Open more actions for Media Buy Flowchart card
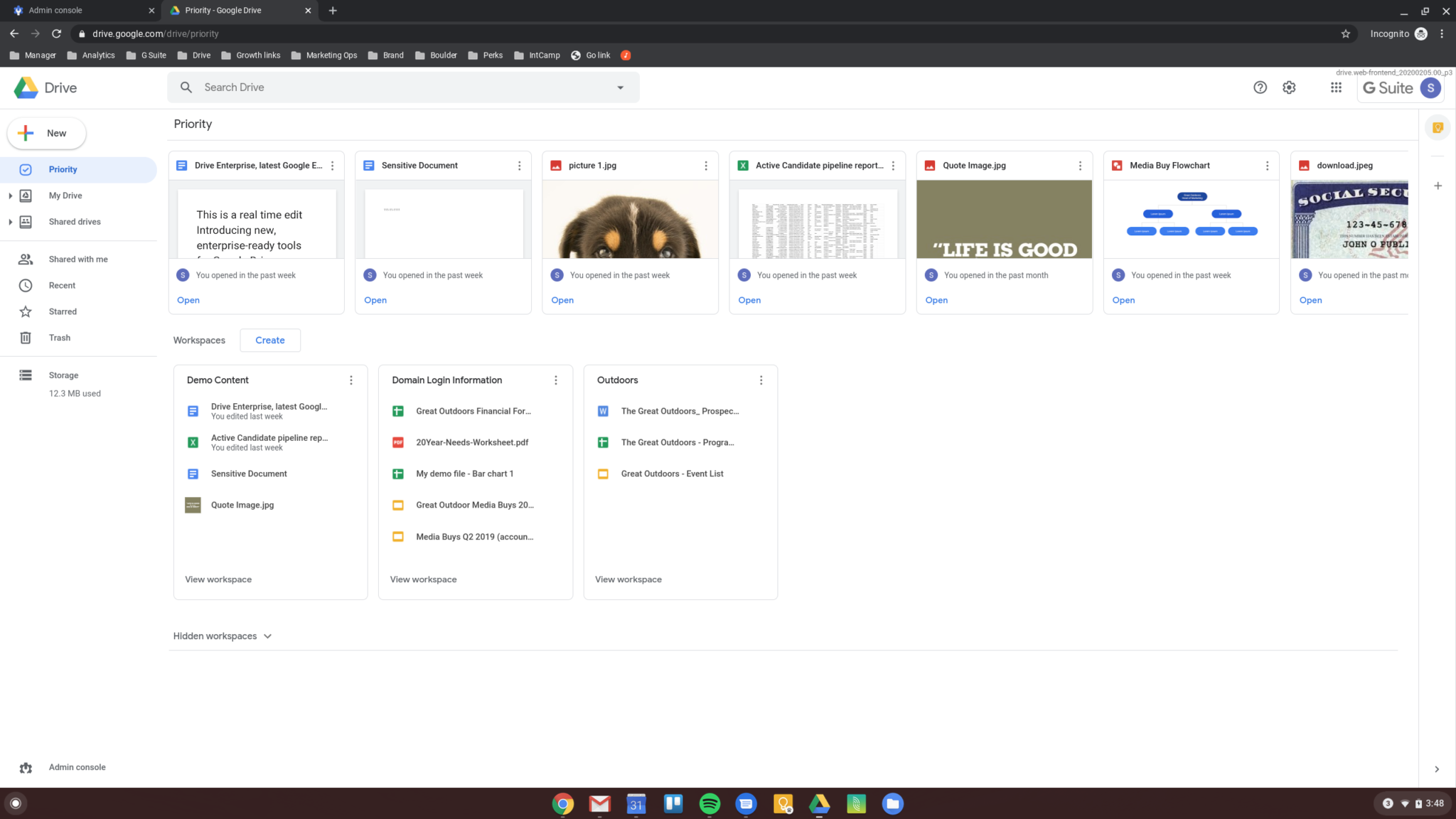This screenshot has height=819, width=1456. click(x=1267, y=166)
